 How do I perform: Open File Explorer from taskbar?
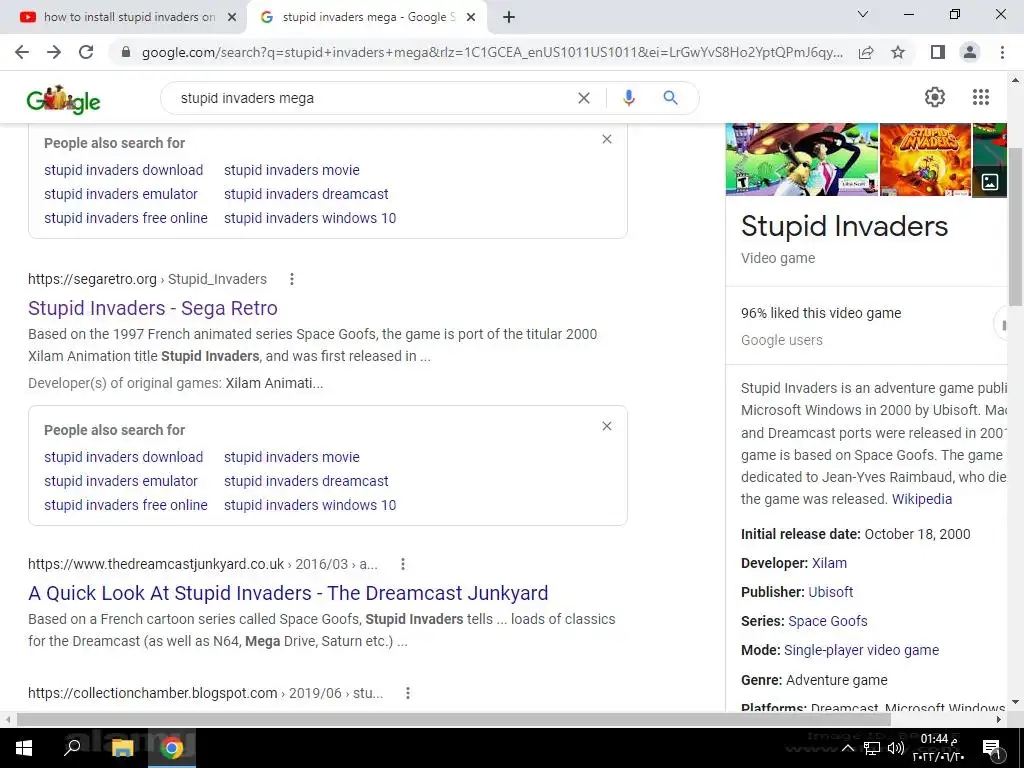pyautogui.click(x=122, y=748)
